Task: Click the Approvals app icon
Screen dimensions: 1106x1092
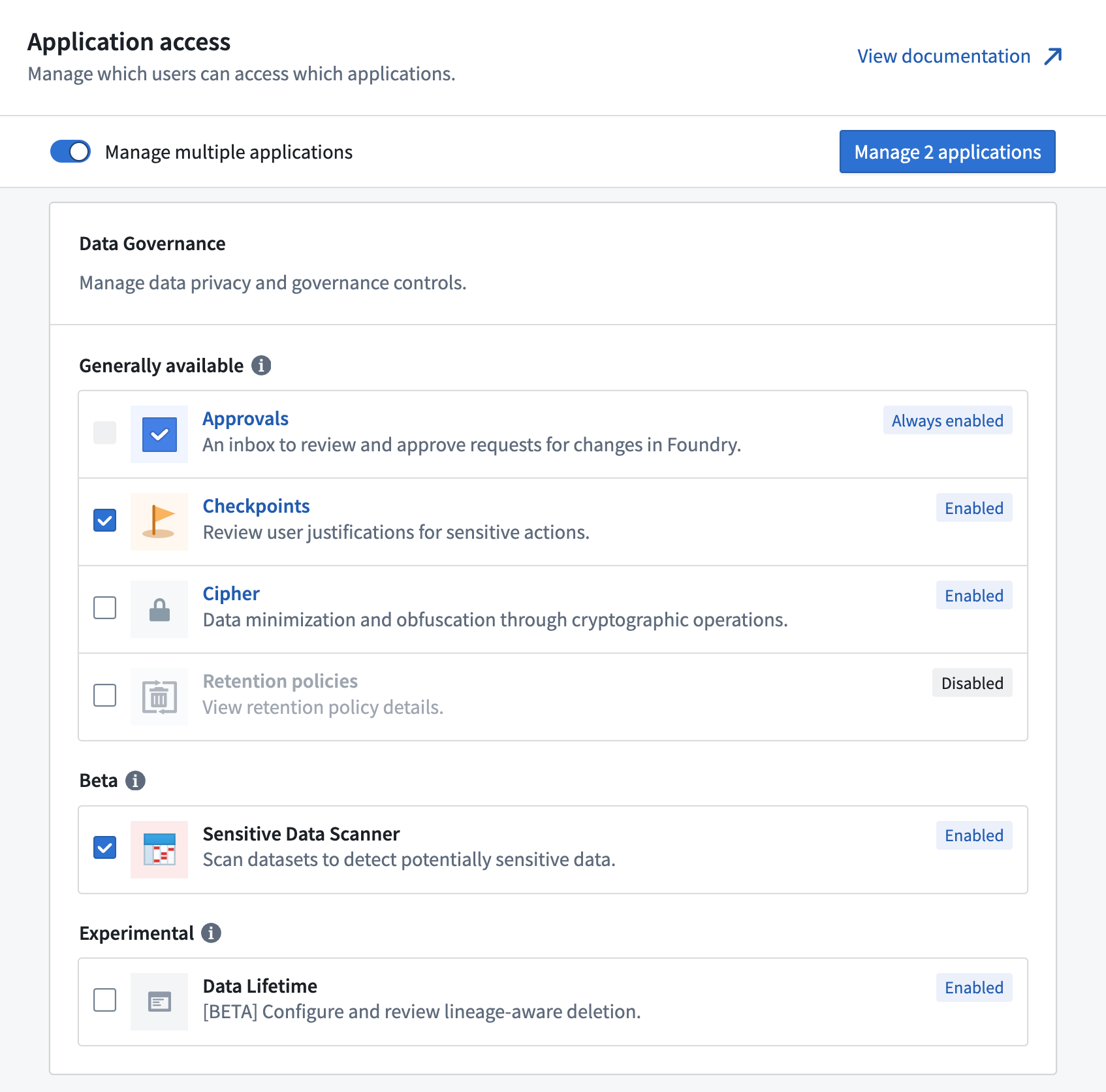Action: [x=159, y=434]
